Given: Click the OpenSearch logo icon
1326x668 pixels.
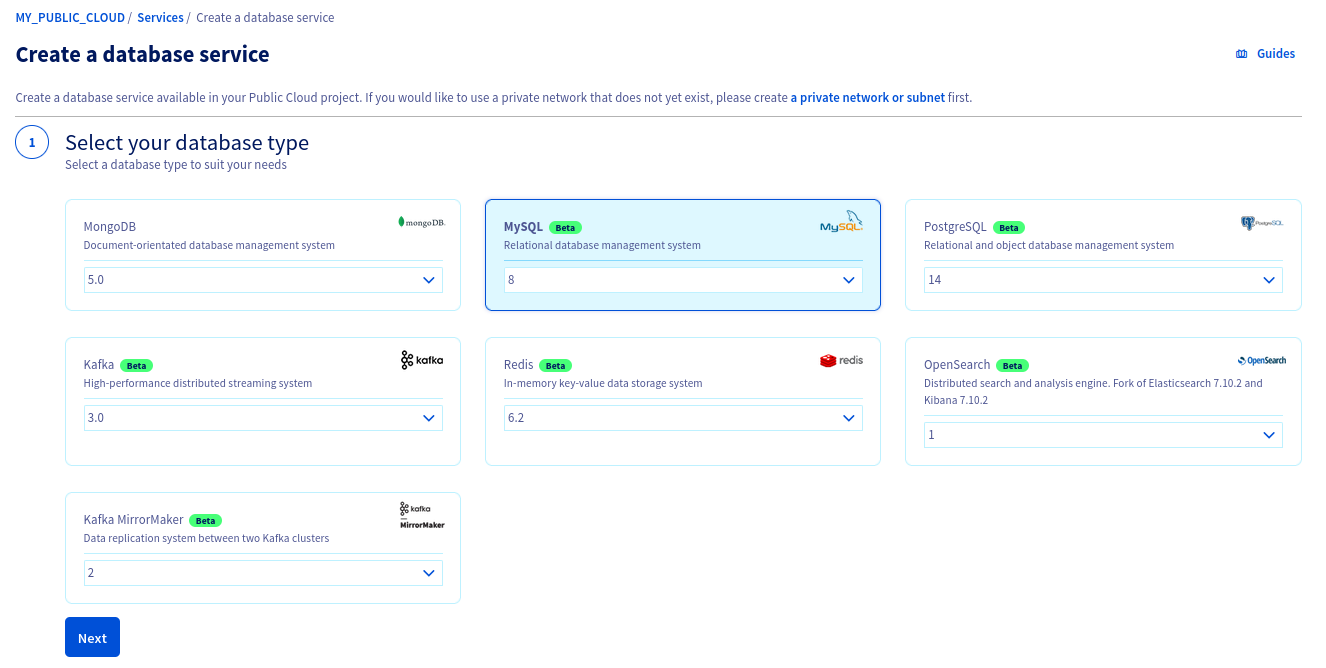Looking at the screenshot, I should click(x=1262, y=359).
